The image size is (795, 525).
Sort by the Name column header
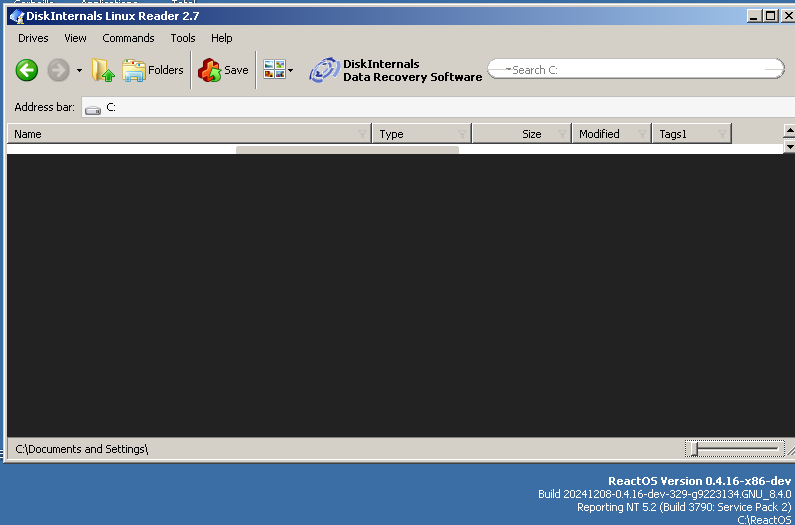pyautogui.click(x=189, y=134)
